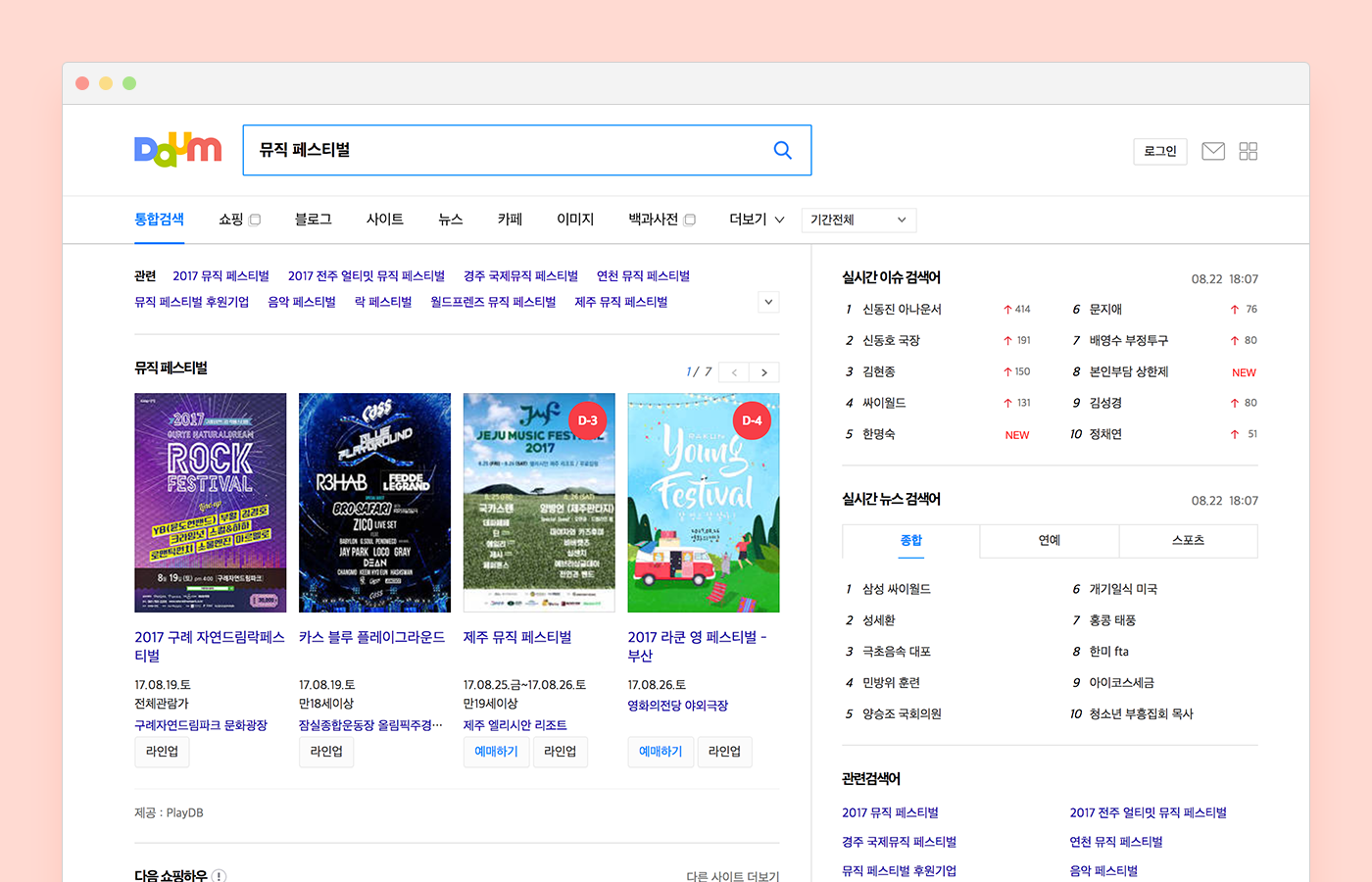1372x882 pixels.
Task: Click trending keyword 배영수 부정투구
Action: tap(1129, 340)
